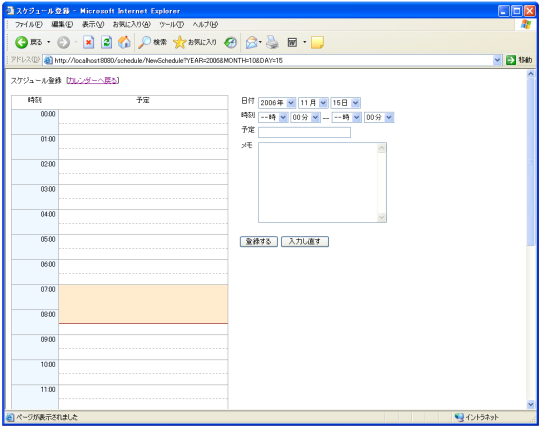Click the 予定 text input field
Viewport: 540px width, 428px height.
(x=304, y=132)
